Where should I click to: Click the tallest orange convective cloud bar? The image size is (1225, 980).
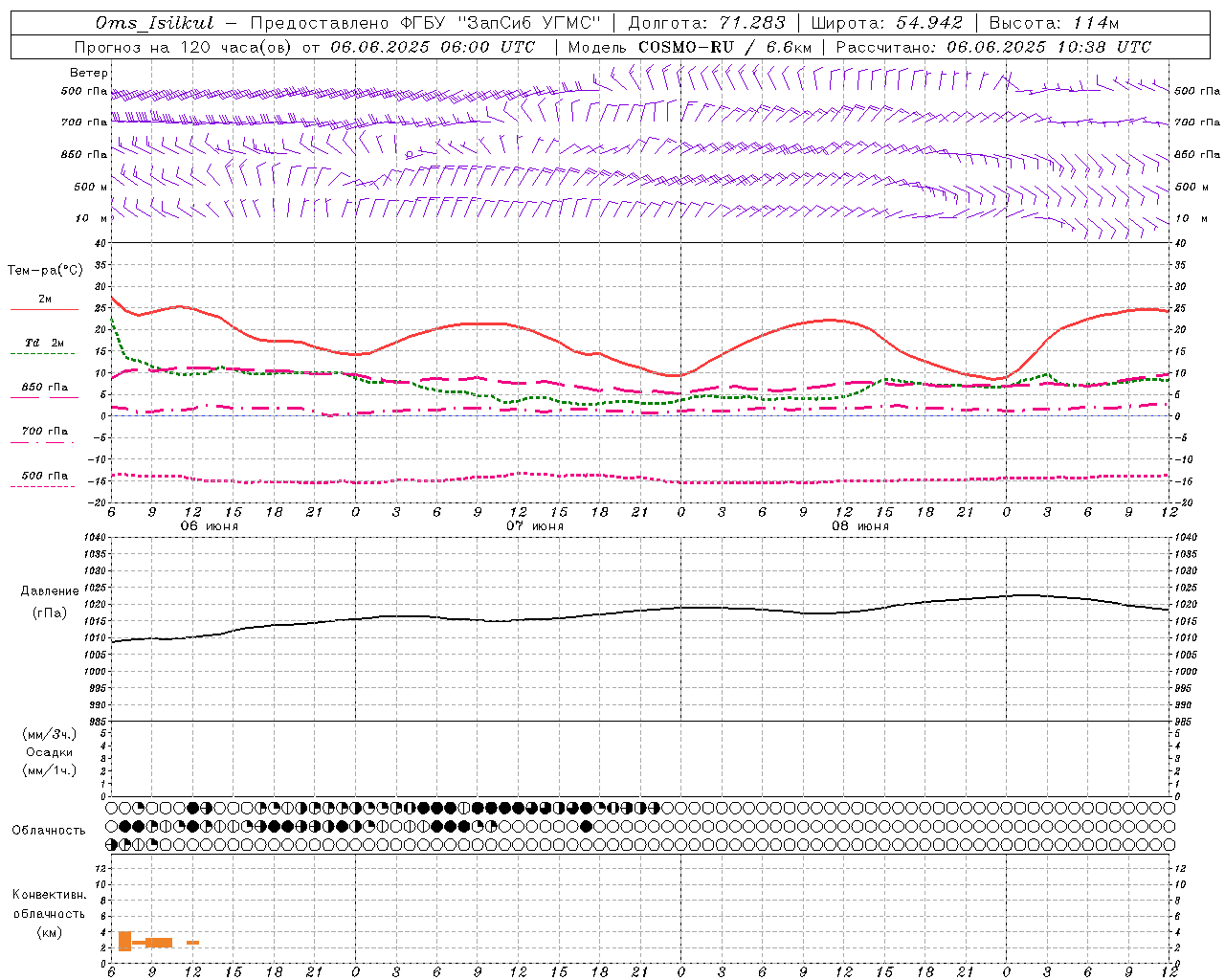click(x=124, y=941)
